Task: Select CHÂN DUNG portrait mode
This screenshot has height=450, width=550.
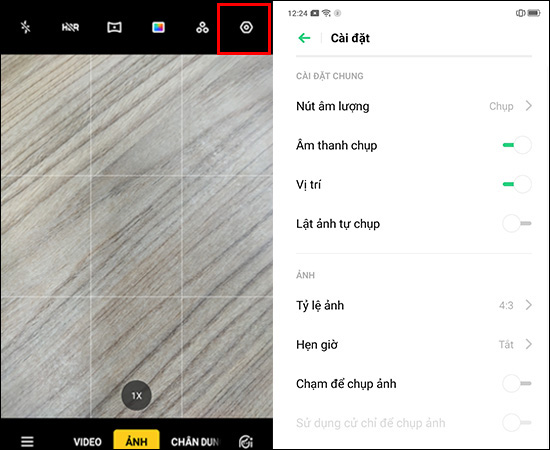Action: point(195,442)
